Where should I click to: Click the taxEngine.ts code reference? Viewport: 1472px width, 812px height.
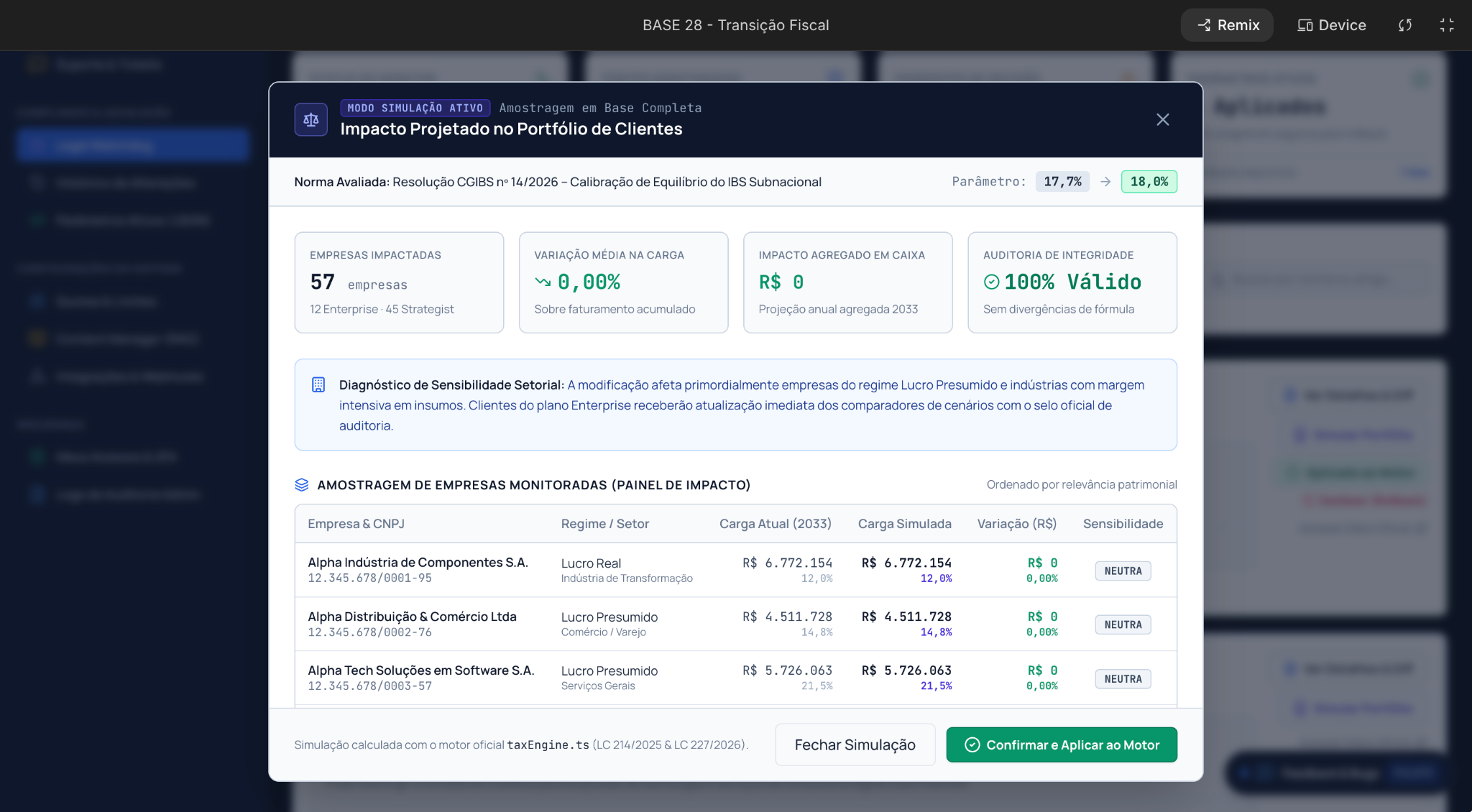tap(548, 745)
